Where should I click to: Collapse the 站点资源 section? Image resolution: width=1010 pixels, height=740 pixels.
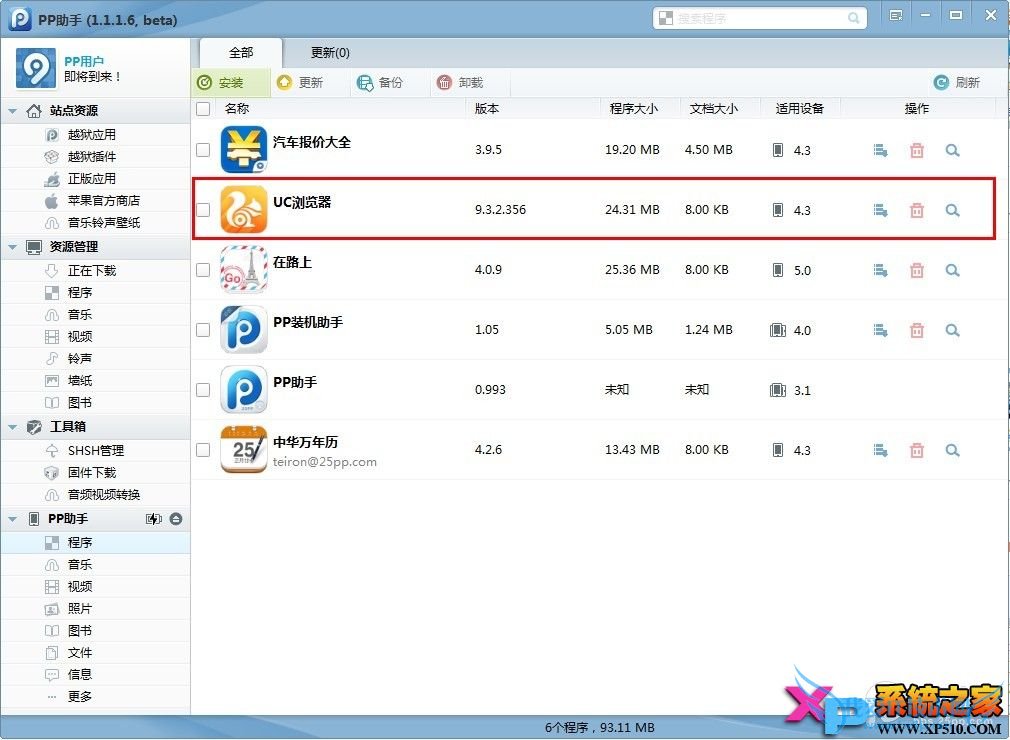pyautogui.click(x=12, y=111)
